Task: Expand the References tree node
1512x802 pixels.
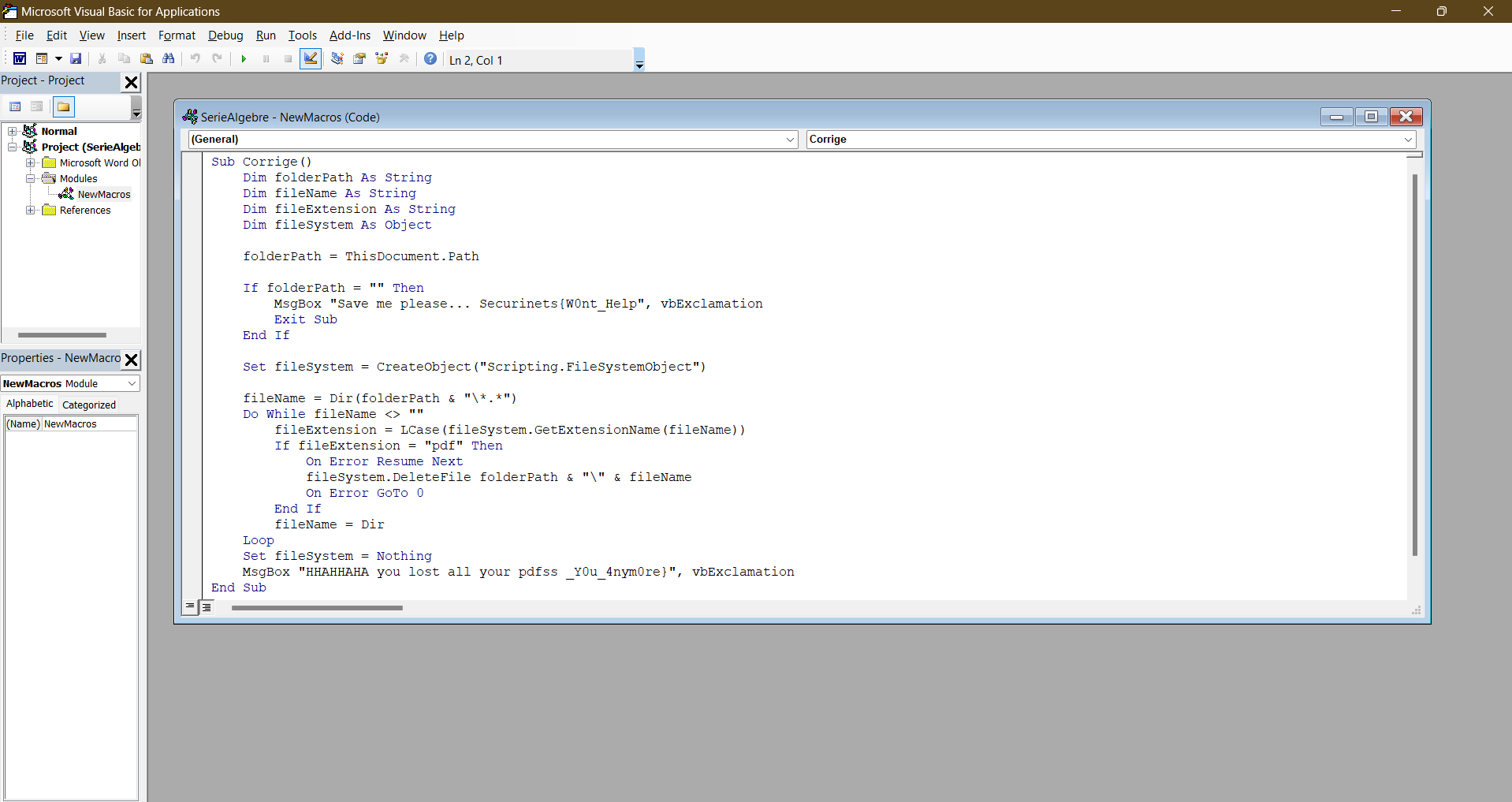Action: click(x=31, y=210)
